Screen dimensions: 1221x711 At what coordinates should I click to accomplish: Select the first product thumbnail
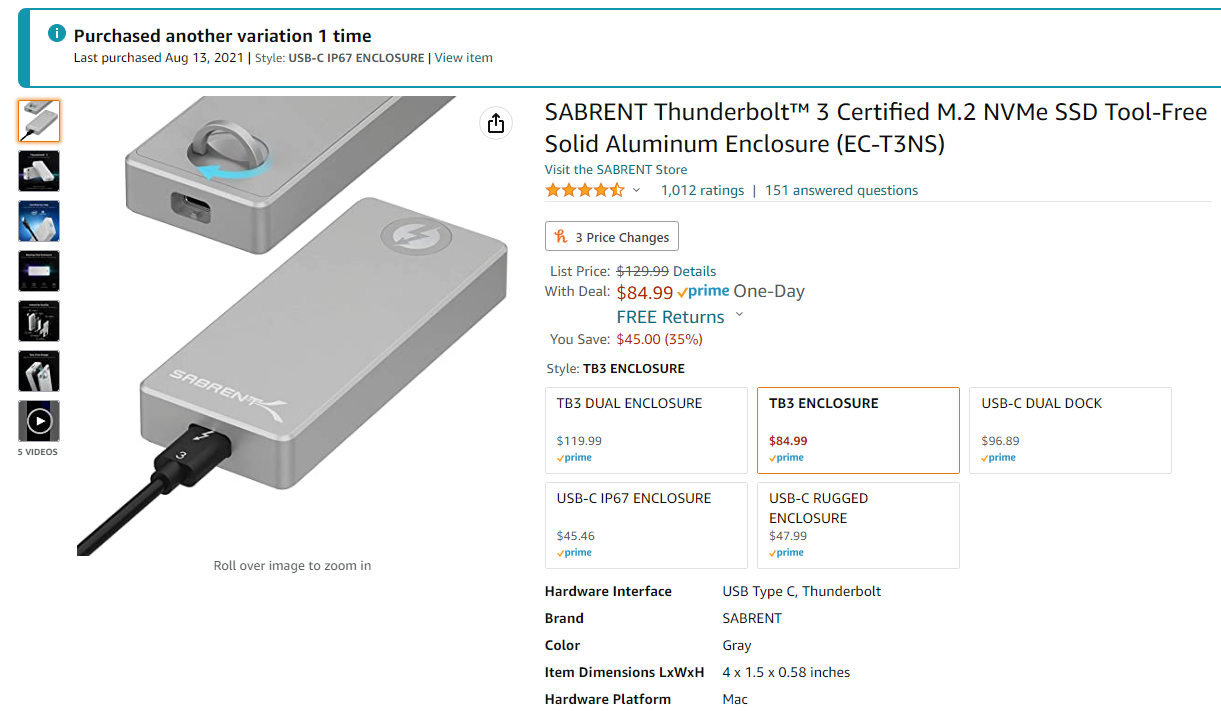[x=39, y=121]
